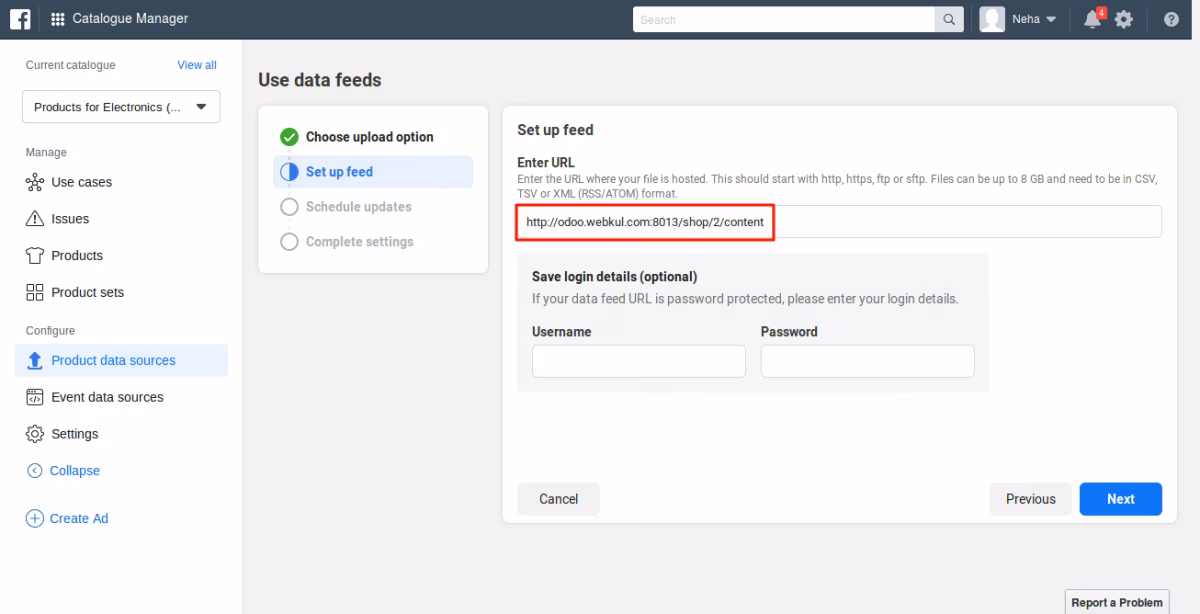
Task: Click Neha's profile avatar
Action: click(x=992, y=19)
